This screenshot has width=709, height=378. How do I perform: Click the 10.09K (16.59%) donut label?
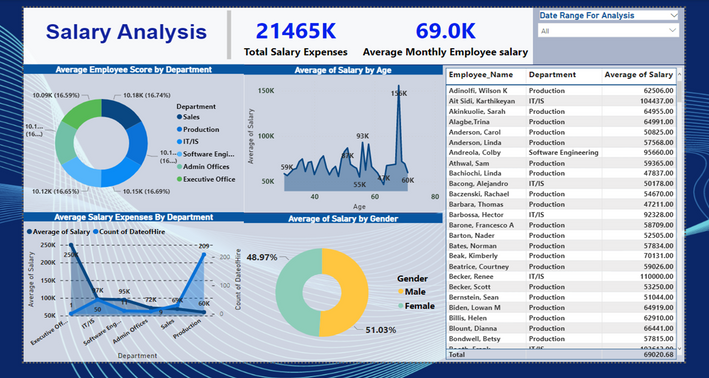pyautogui.click(x=56, y=95)
